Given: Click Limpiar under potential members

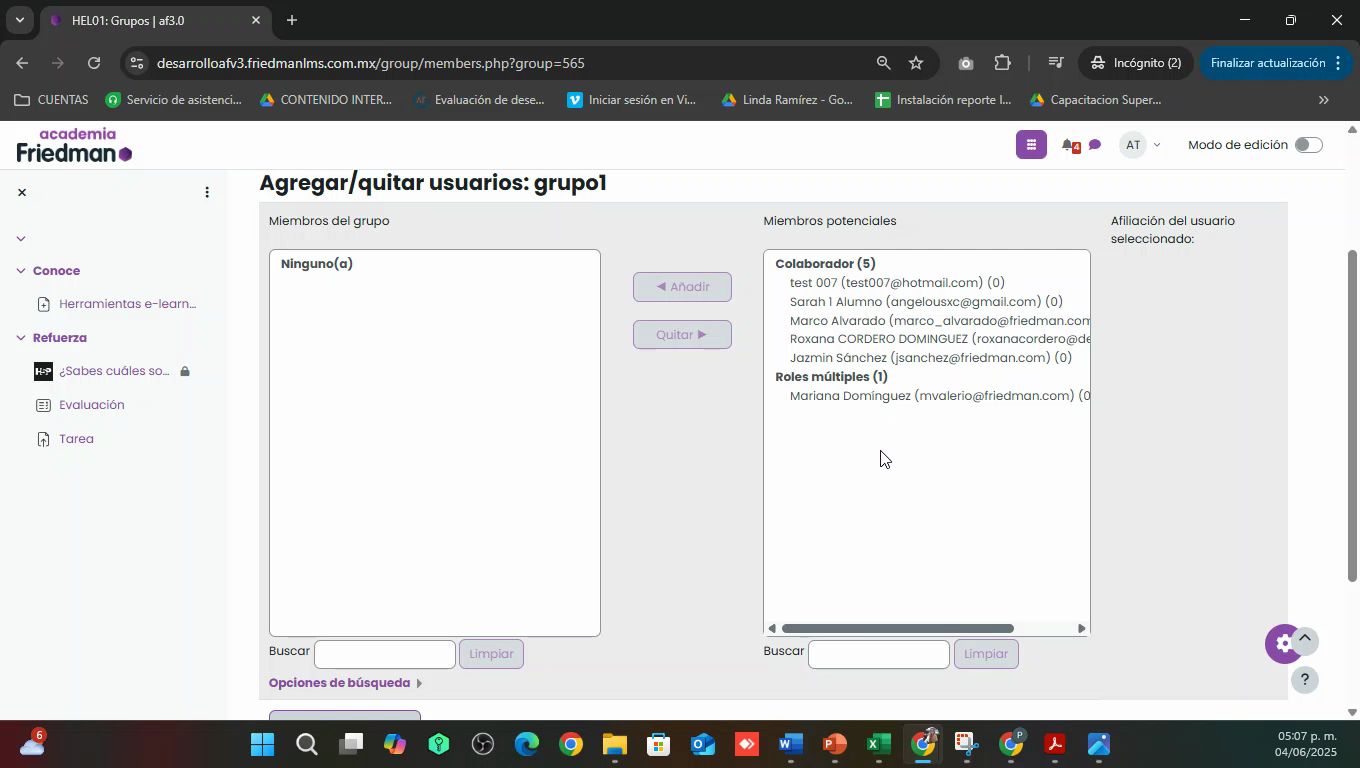Looking at the screenshot, I should pyautogui.click(x=986, y=654).
